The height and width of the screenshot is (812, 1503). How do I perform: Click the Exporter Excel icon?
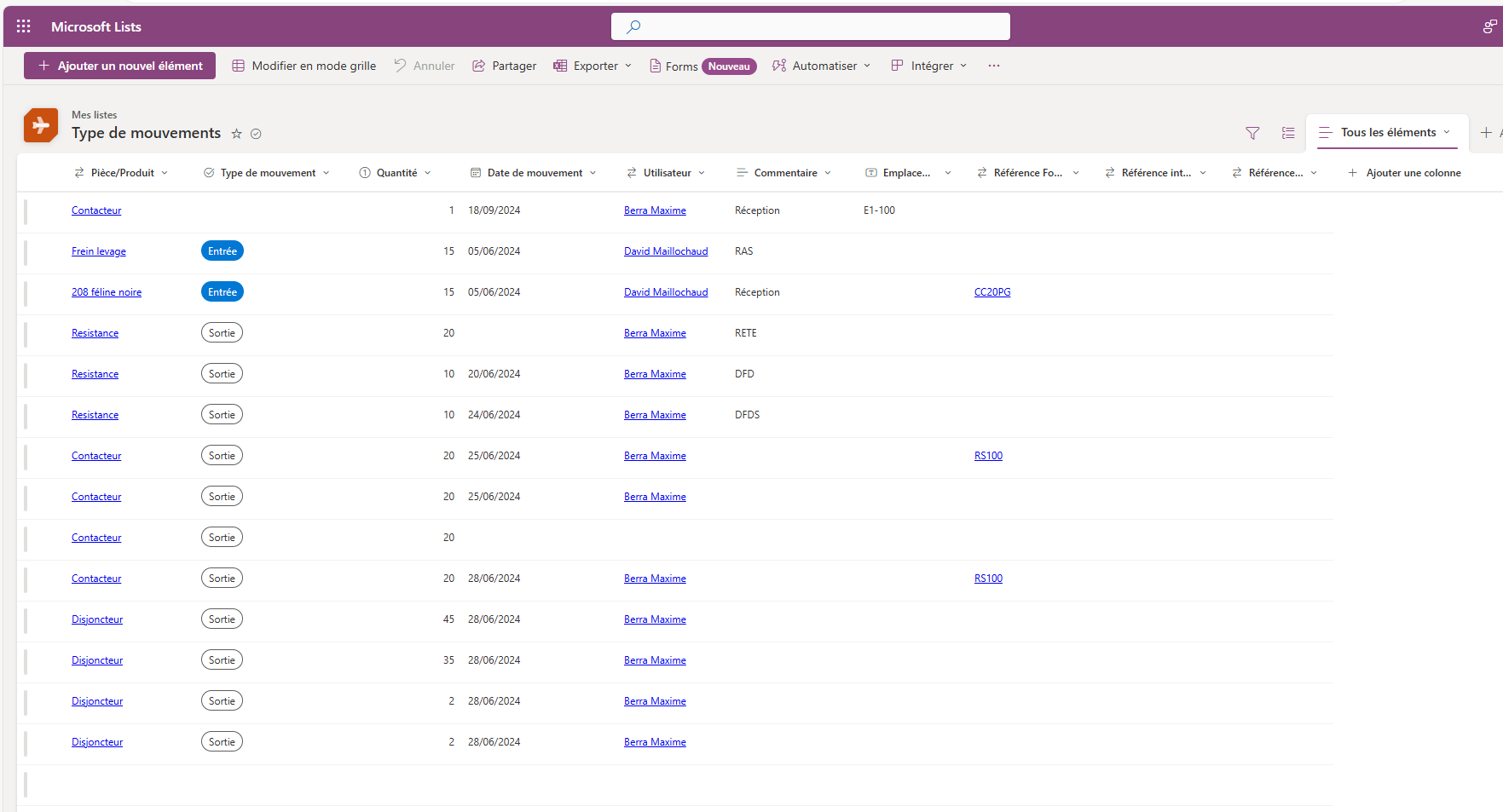point(560,66)
